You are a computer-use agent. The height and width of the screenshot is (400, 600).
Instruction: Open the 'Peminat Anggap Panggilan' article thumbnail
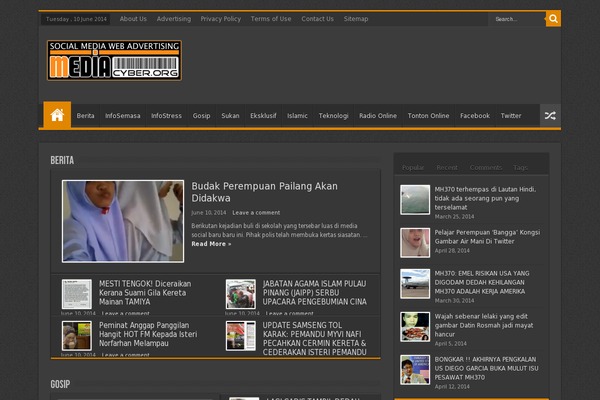tap(77, 336)
